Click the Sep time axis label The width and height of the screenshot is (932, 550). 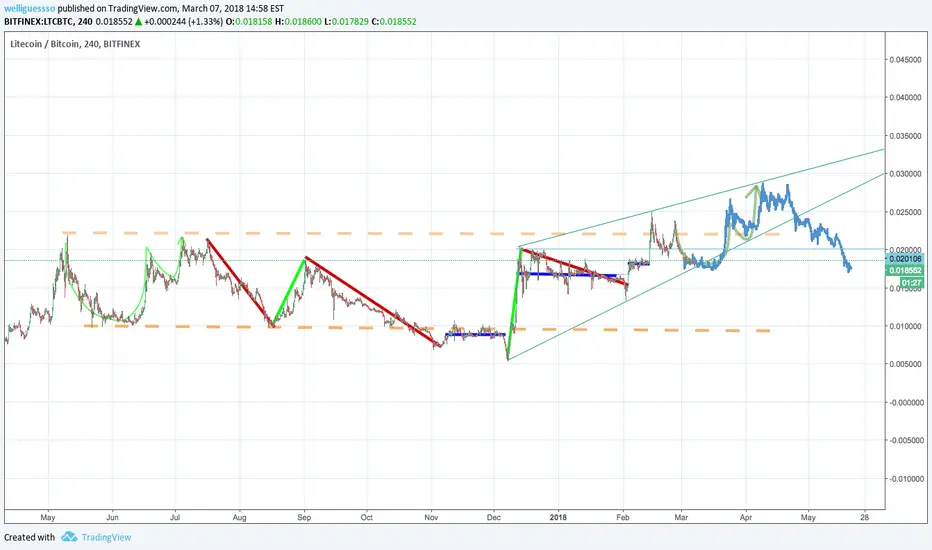(x=304, y=517)
